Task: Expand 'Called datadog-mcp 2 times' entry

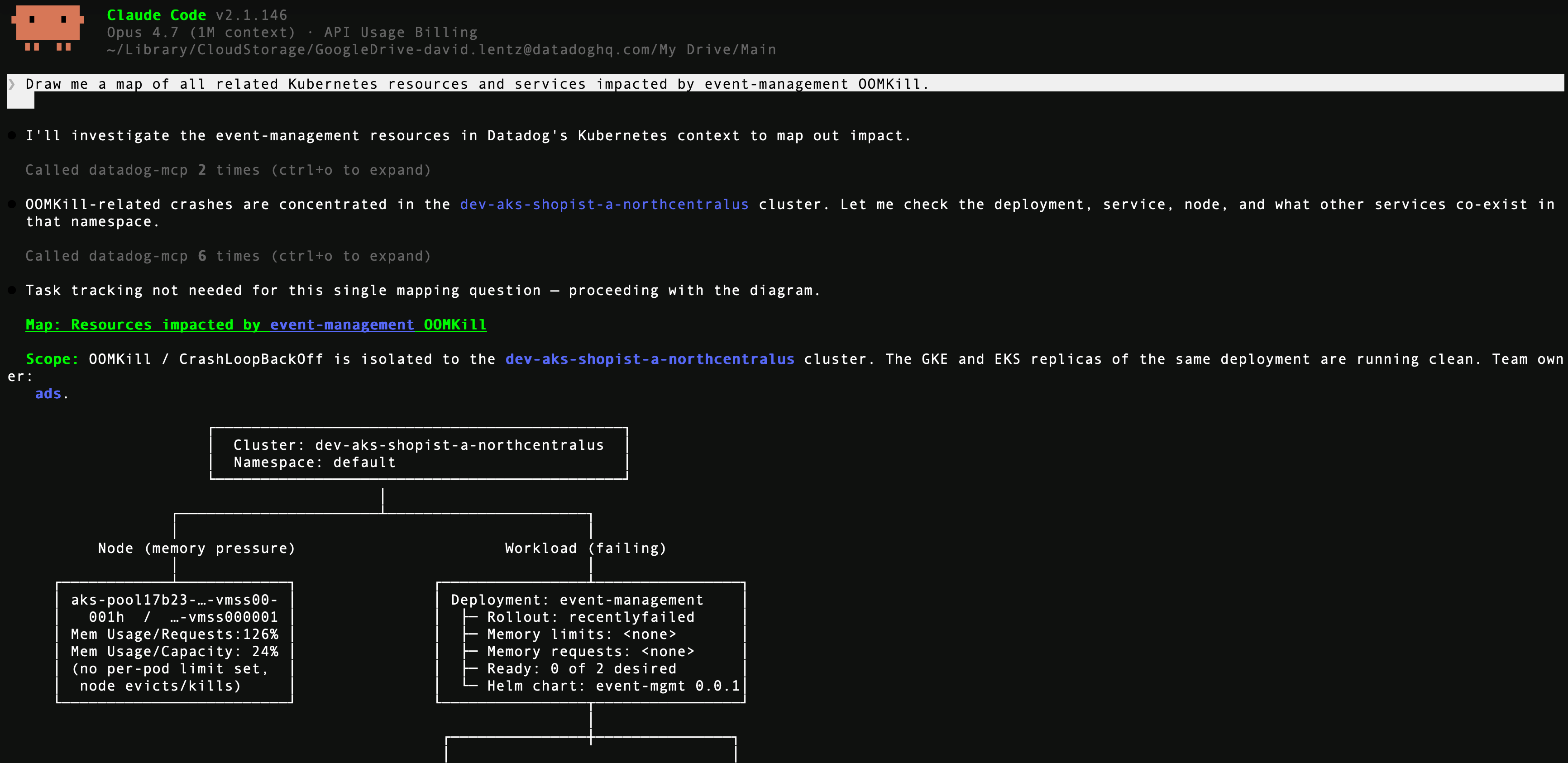Action: click(x=228, y=170)
